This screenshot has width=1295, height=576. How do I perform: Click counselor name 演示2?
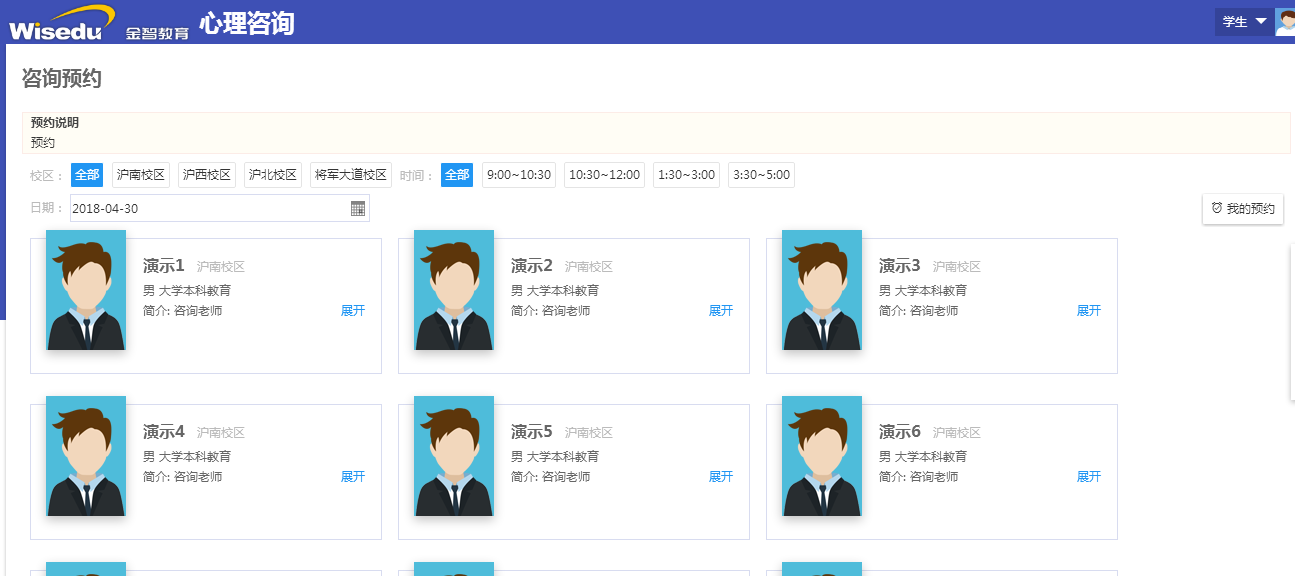click(x=532, y=266)
